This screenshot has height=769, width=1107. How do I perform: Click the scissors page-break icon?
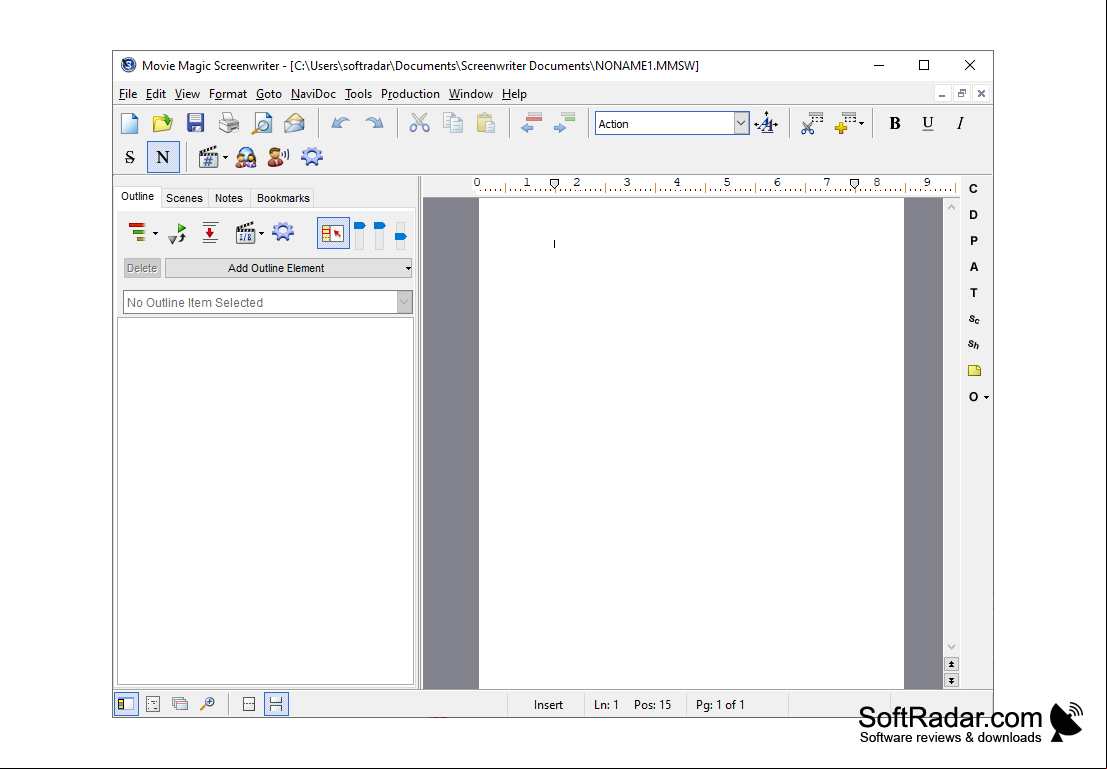[812, 124]
